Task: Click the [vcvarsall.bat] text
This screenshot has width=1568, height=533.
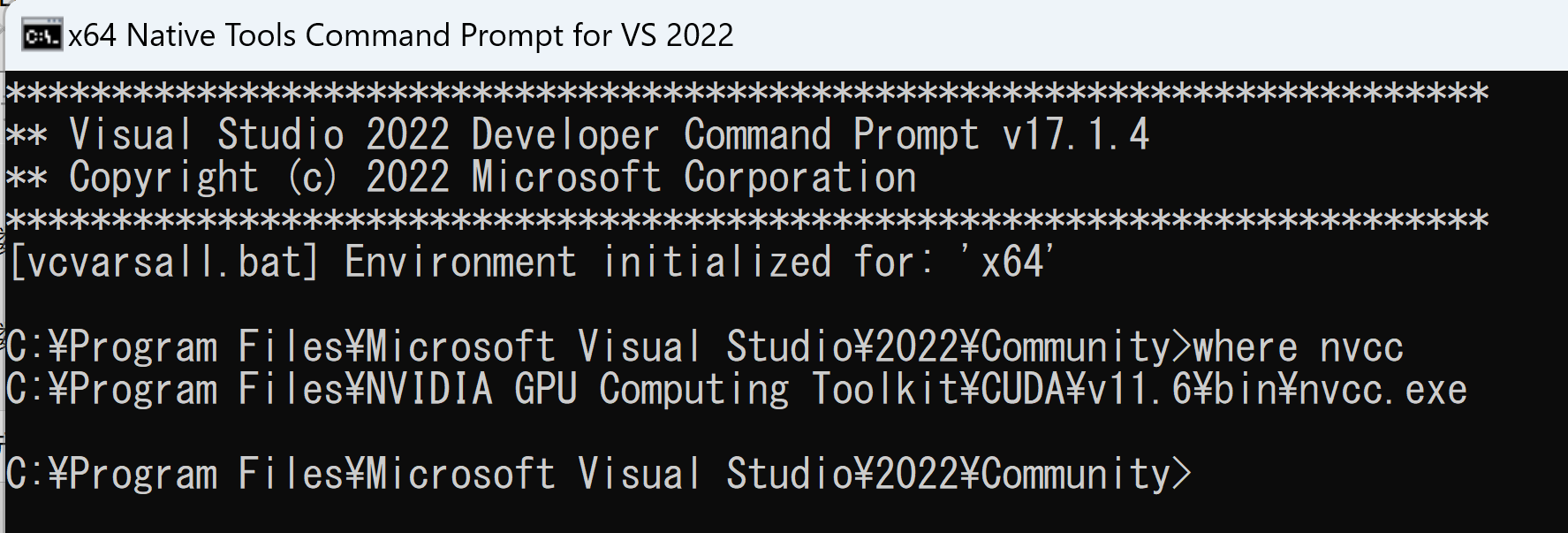Action: [x=163, y=263]
